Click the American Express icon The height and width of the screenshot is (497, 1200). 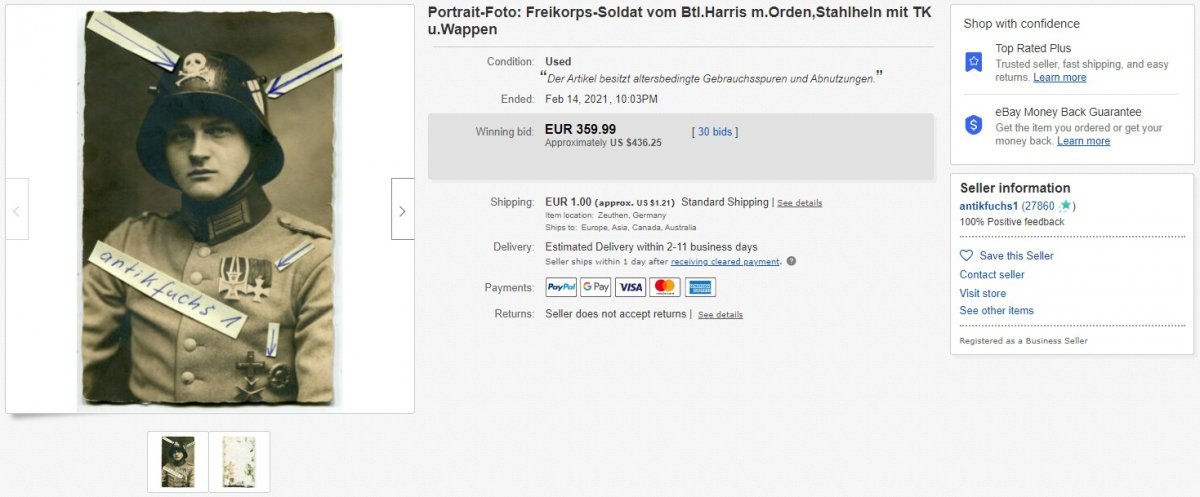[x=700, y=288]
